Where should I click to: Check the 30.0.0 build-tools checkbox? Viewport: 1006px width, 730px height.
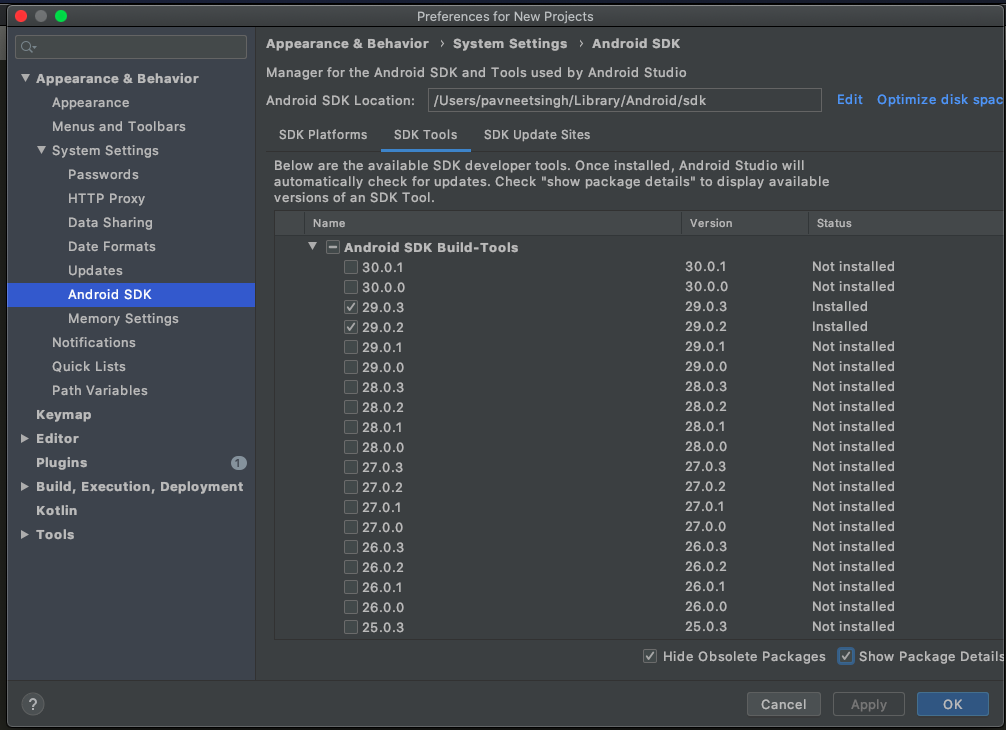tap(351, 287)
